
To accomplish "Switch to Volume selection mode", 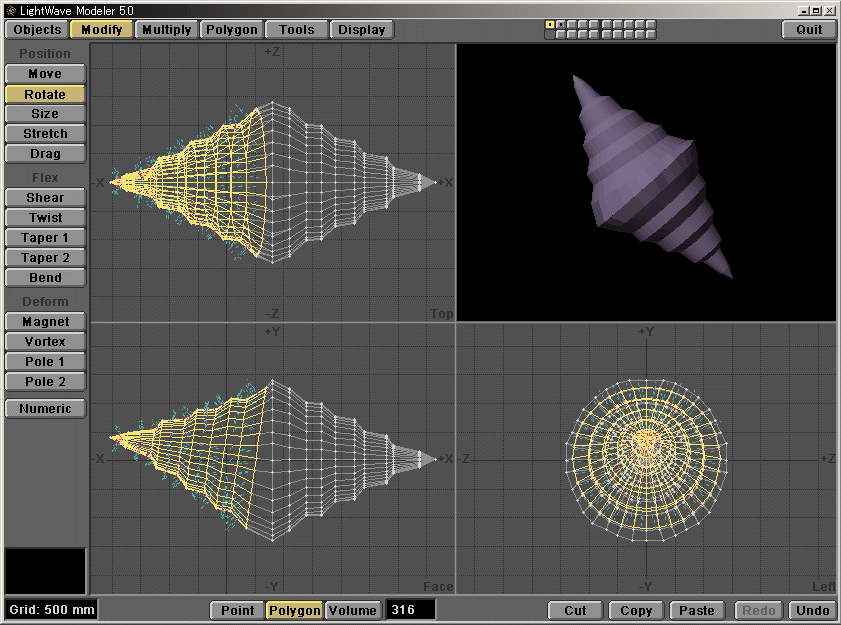I will [x=355, y=610].
